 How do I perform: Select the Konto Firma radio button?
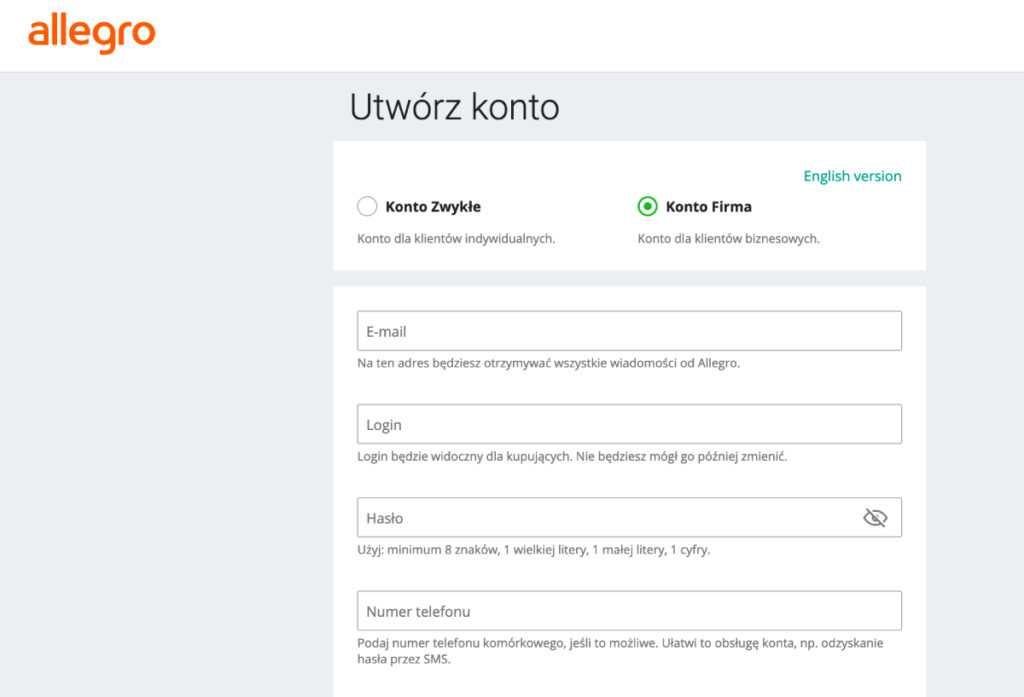point(647,206)
